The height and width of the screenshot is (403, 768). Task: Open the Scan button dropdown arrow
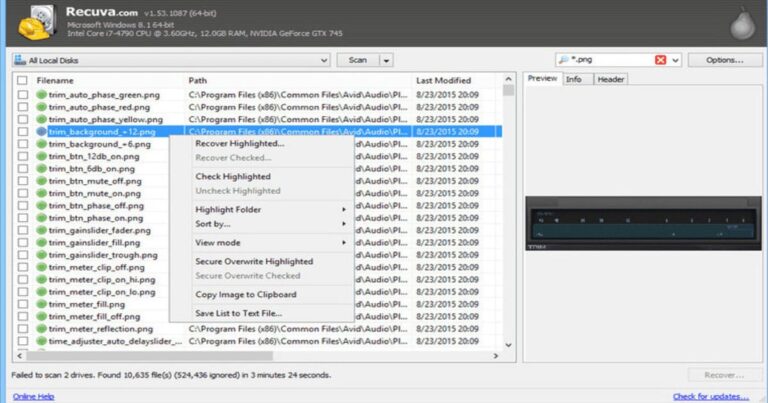coord(386,60)
